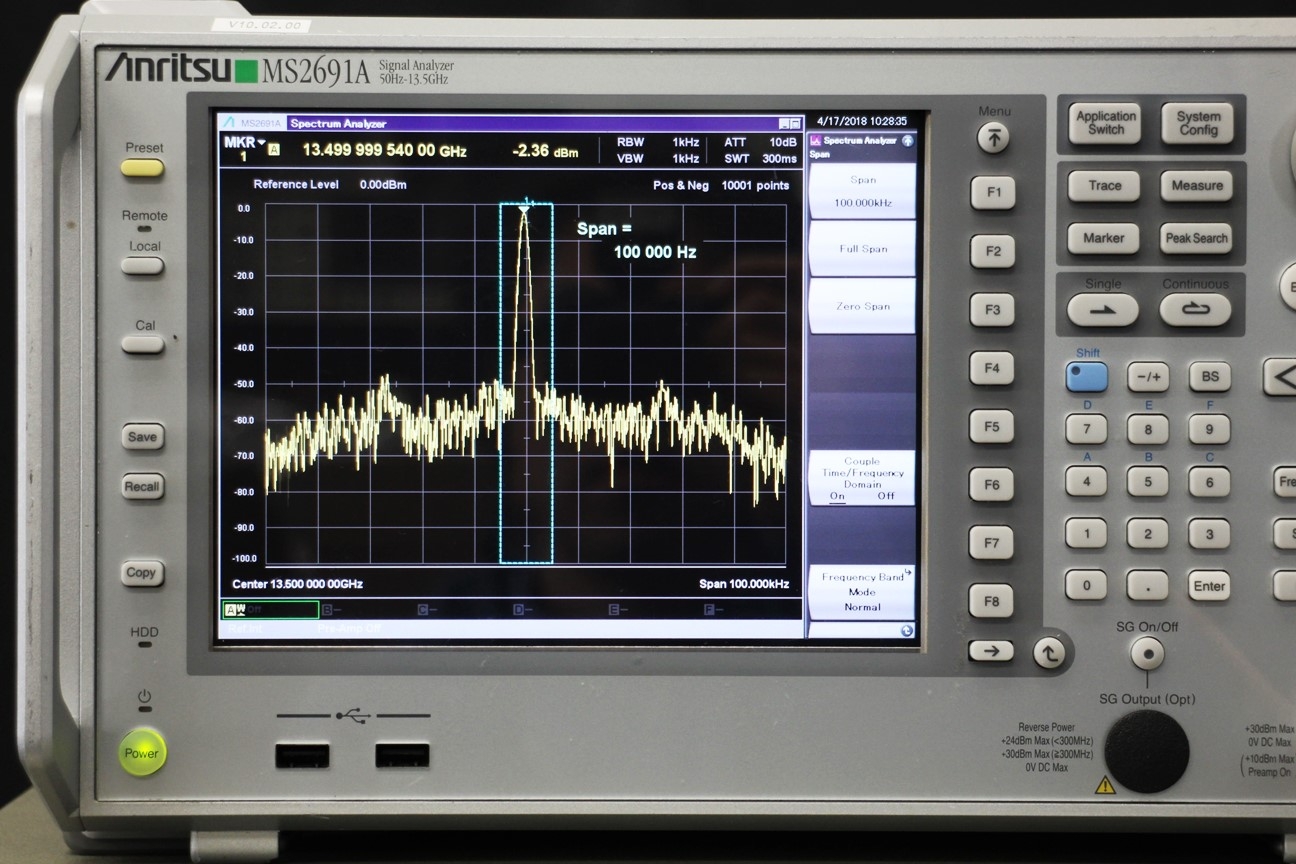Toggle the blue Shift key
The image size is (1296, 864).
(1087, 377)
